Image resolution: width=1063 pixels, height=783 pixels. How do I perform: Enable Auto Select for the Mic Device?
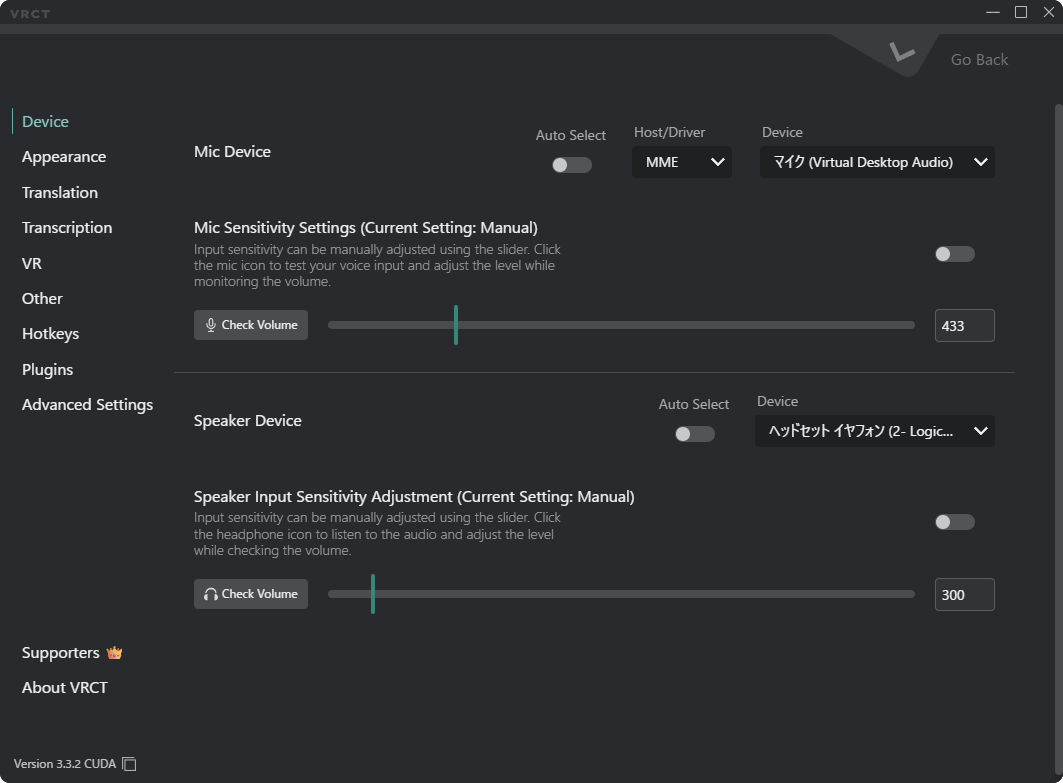(571, 164)
